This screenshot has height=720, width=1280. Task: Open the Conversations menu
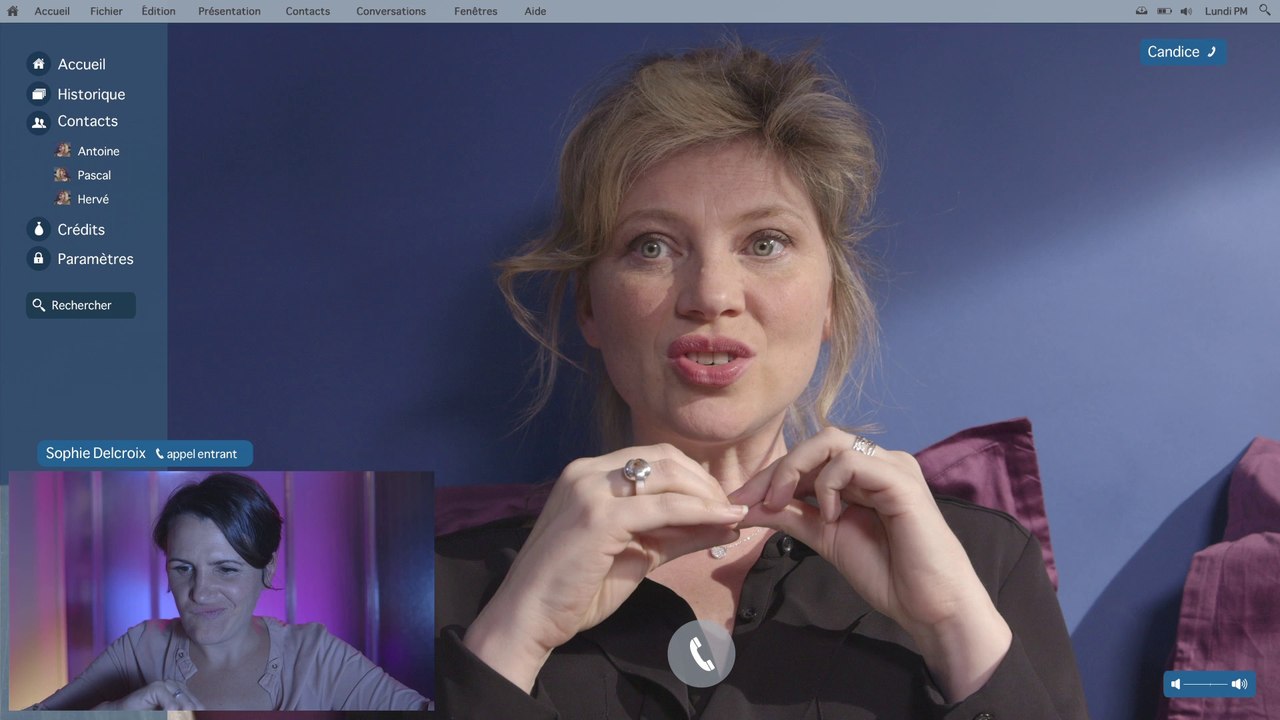pyautogui.click(x=391, y=11)
